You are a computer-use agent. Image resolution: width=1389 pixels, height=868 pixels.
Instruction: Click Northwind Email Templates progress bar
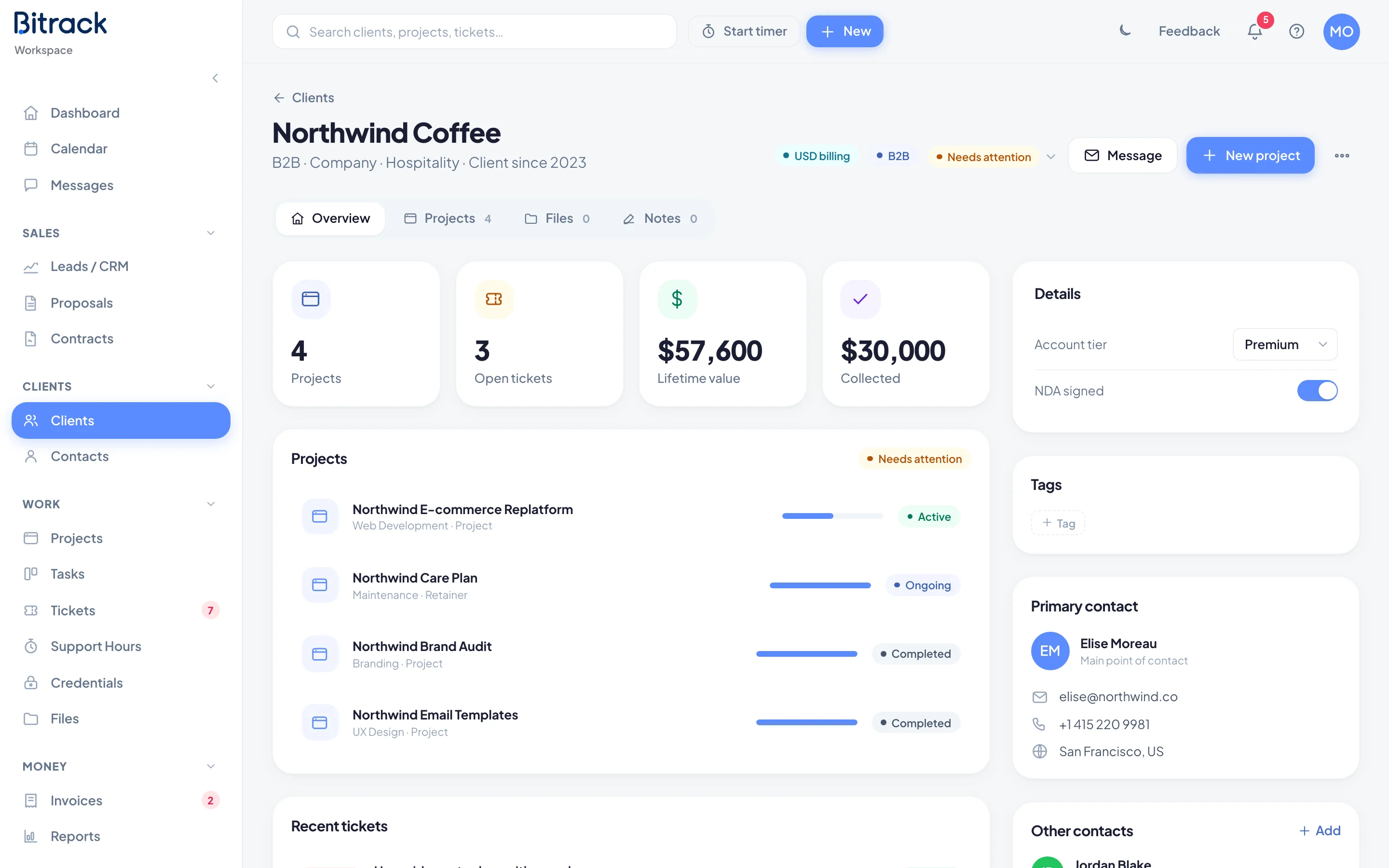pyautogui.click(x=806, y=722)
